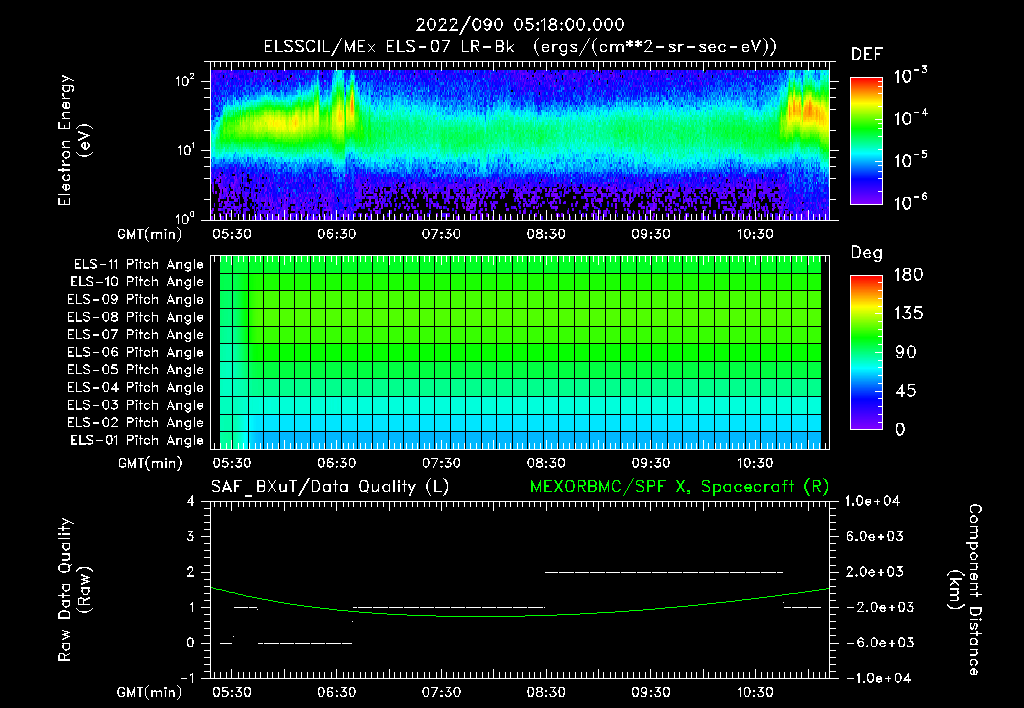Screen dimensions: 1024x708
Task: Click the ELS-05 Pitch Angle row label
Action: pos(136,370)
